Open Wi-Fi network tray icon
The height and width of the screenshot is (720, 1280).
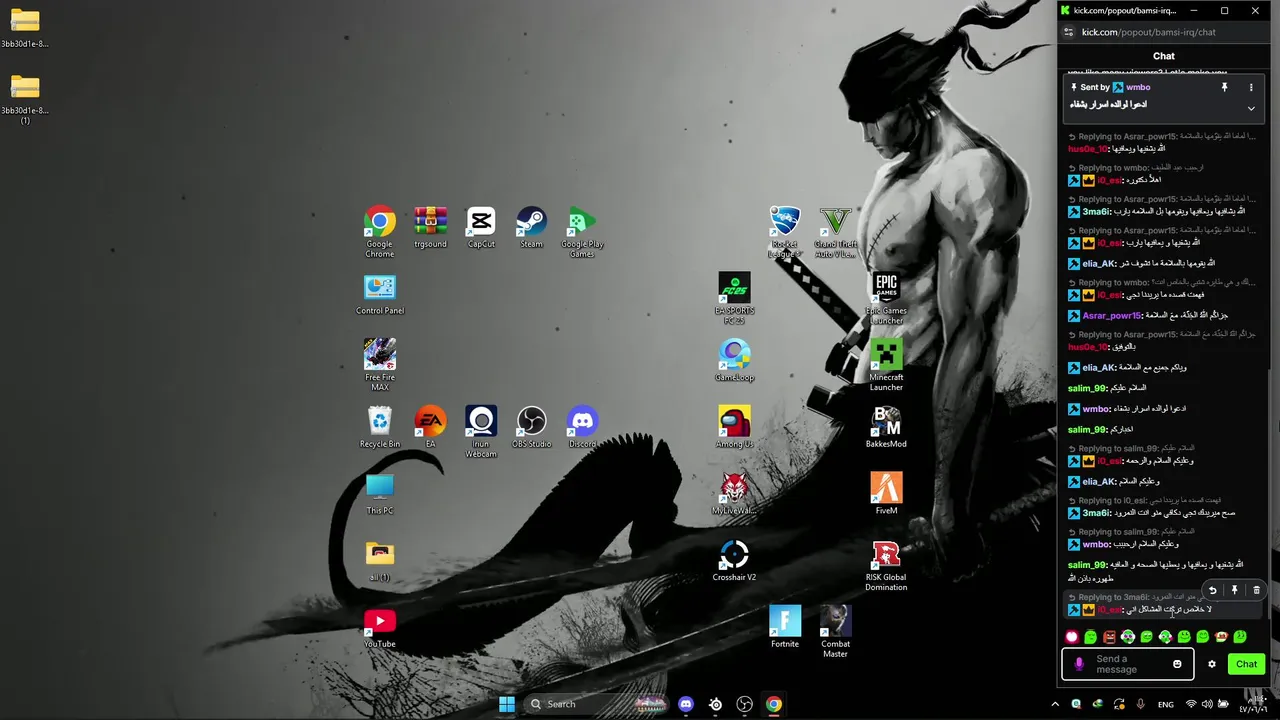click(x=1191, y=704)
